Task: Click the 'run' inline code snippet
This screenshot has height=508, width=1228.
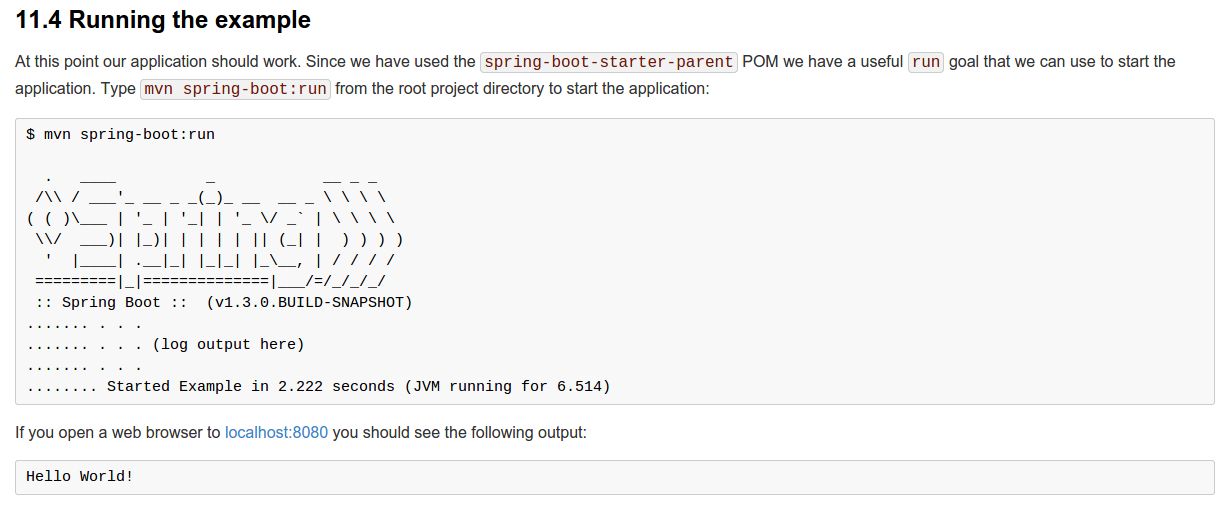Action: click(926, 62)
